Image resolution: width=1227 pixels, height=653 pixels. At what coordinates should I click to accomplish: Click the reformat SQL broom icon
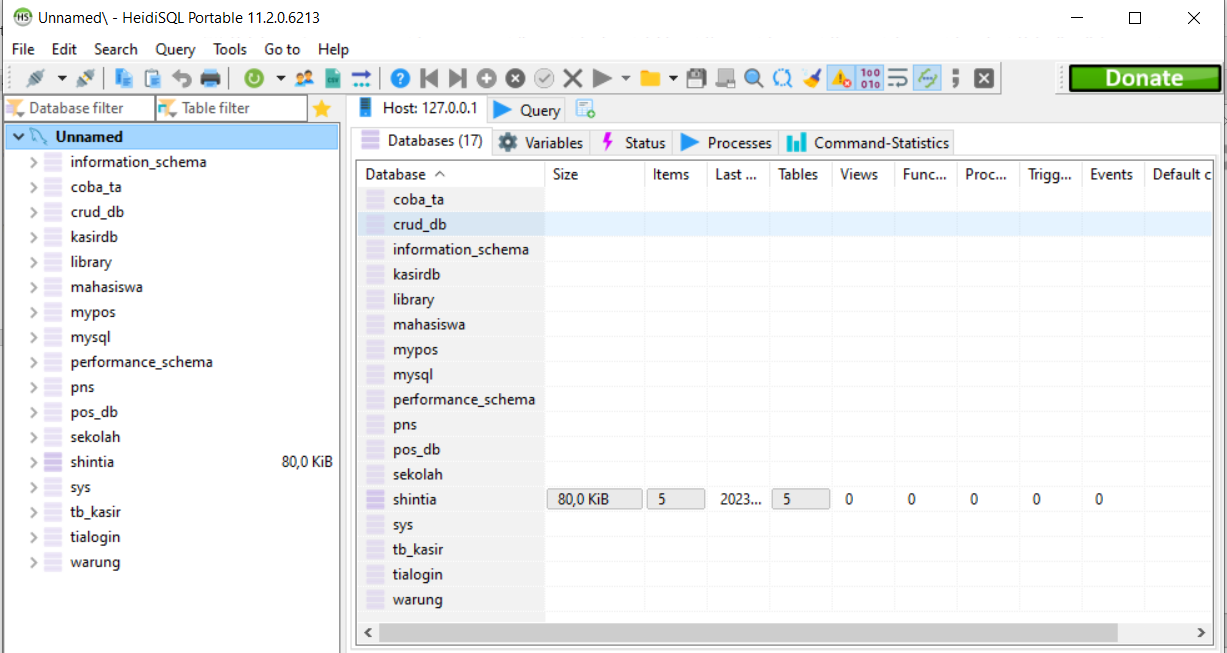pyautogui.click(x=812, y=78)
